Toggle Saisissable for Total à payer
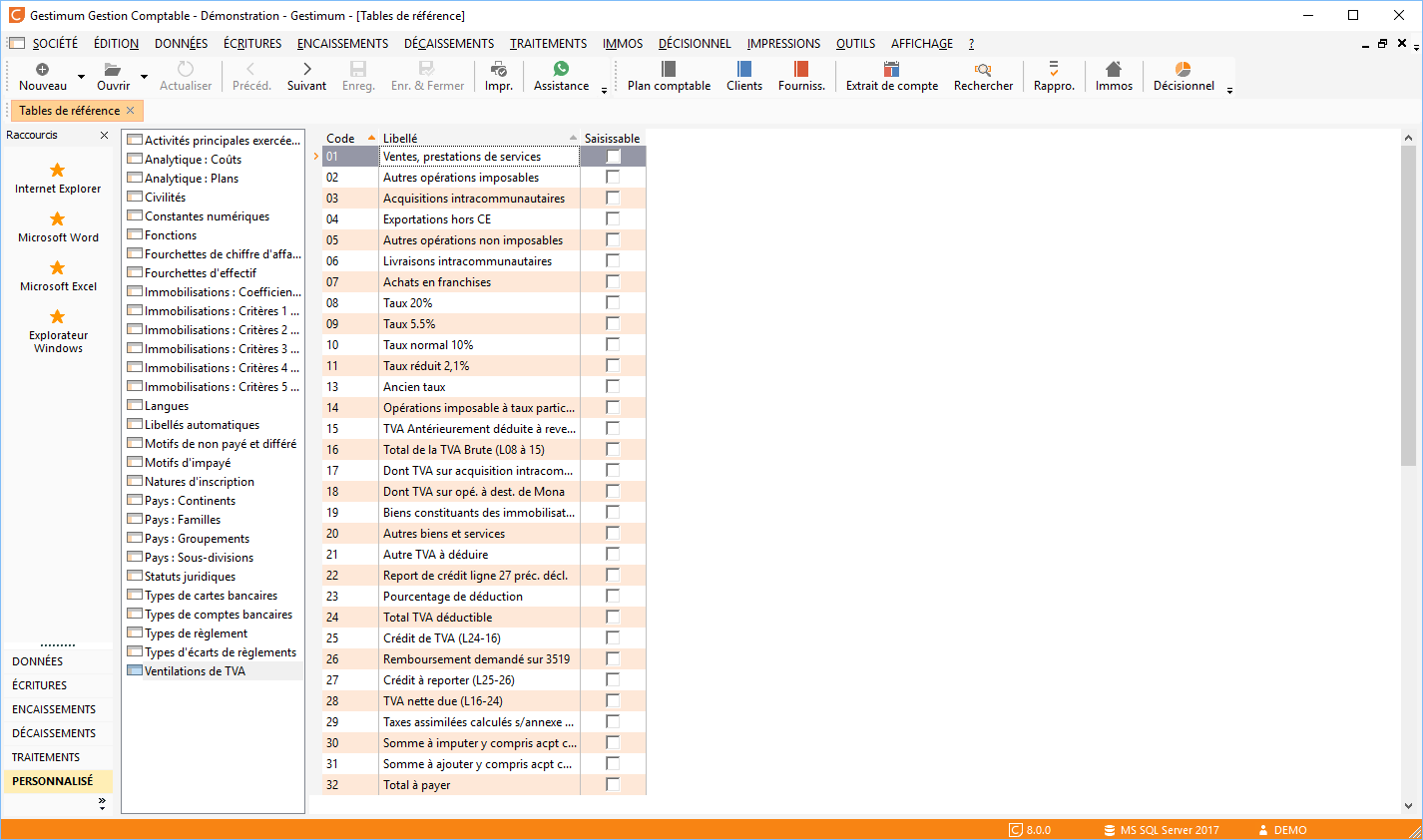 [x=613, y=785]
